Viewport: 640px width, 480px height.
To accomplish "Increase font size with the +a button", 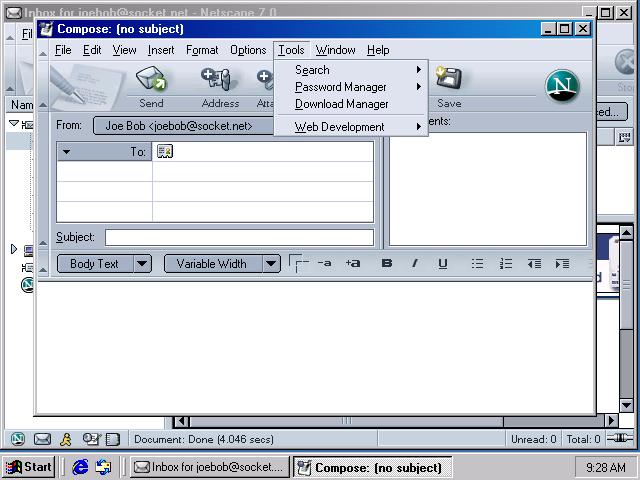I will click(x=353, y=263).
